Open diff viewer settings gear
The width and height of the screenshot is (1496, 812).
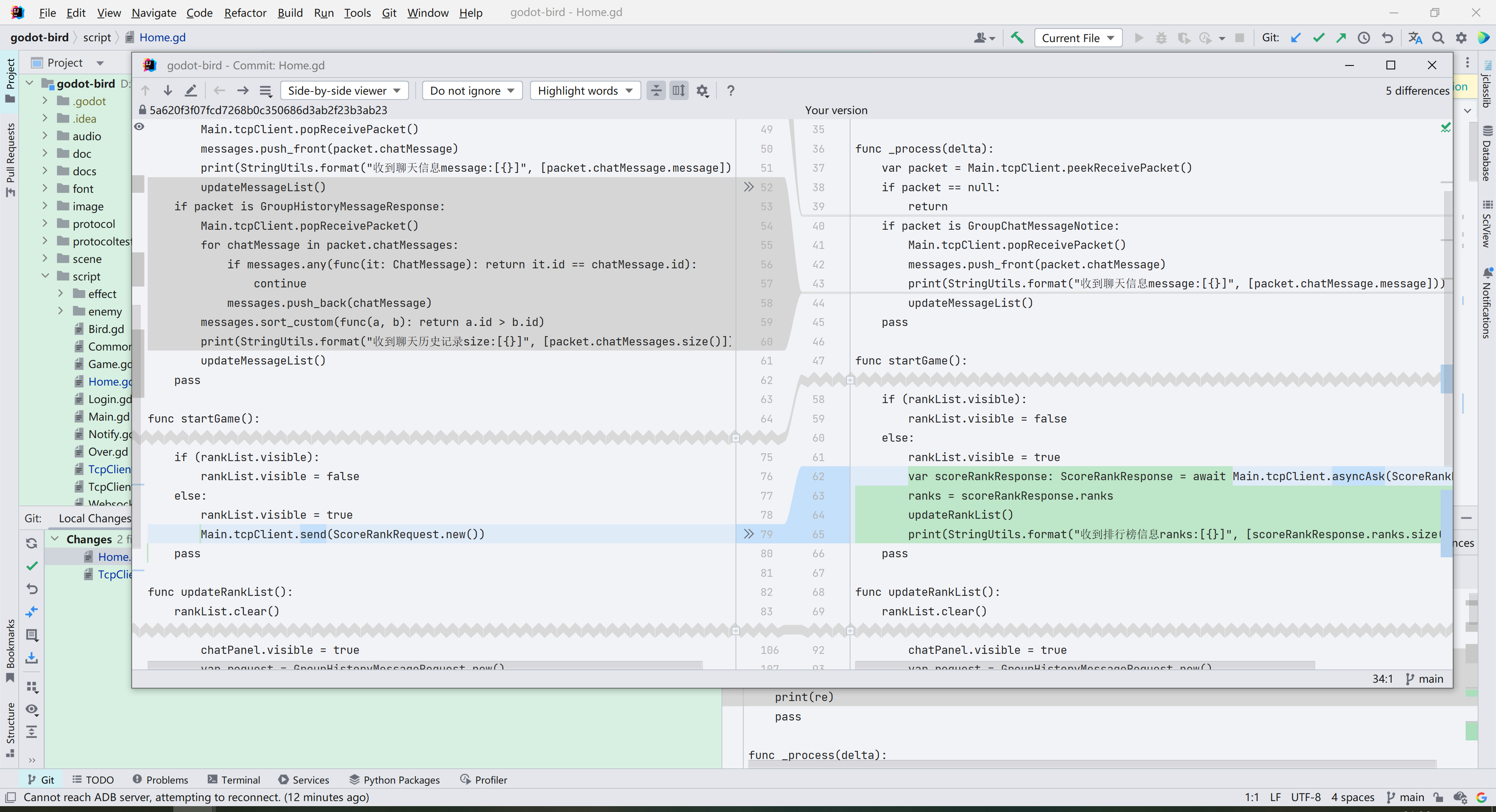pyautogui.click(x=702, y=90)
